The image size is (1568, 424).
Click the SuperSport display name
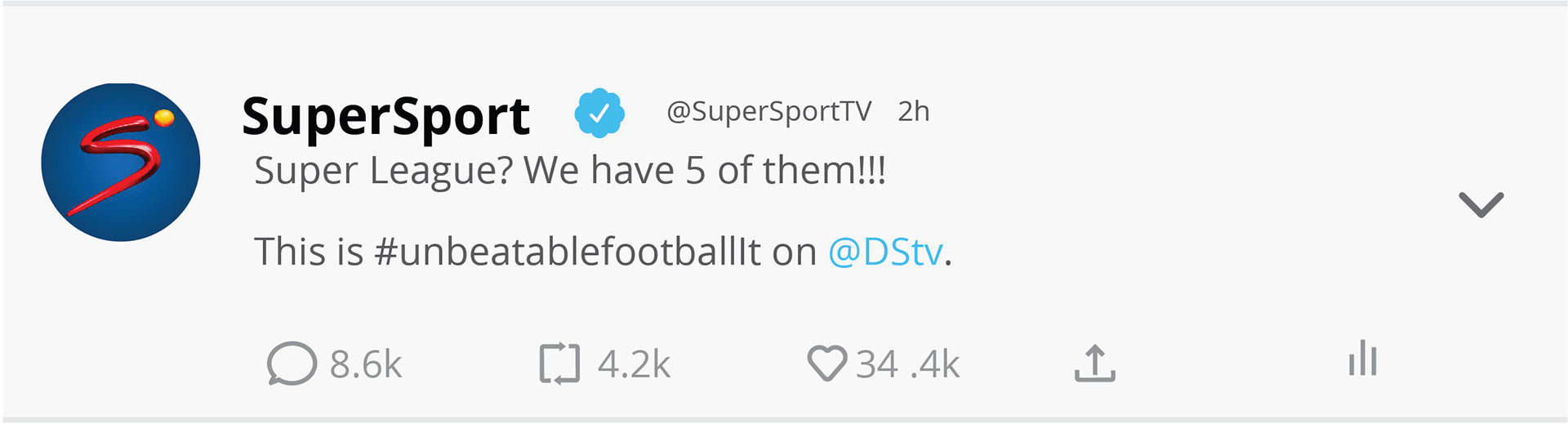(x=385, y=116)
